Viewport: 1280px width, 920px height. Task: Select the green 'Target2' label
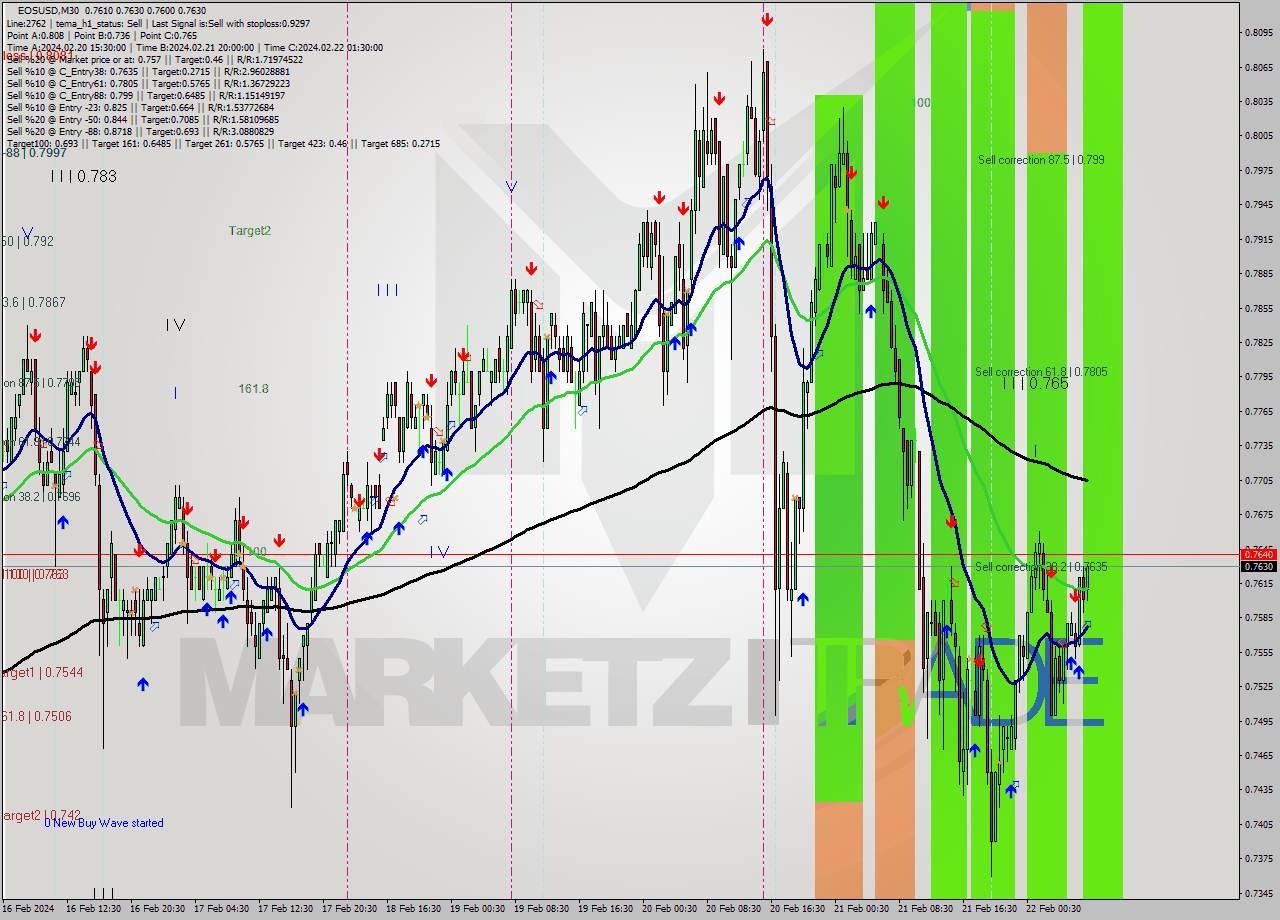pyautogui.click(x=249, y=230)
